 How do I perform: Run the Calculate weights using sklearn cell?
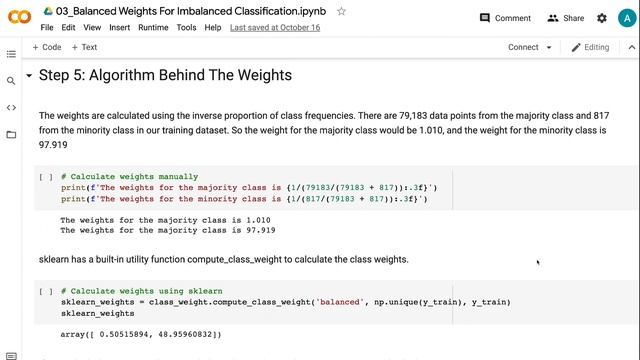(46, 291)
